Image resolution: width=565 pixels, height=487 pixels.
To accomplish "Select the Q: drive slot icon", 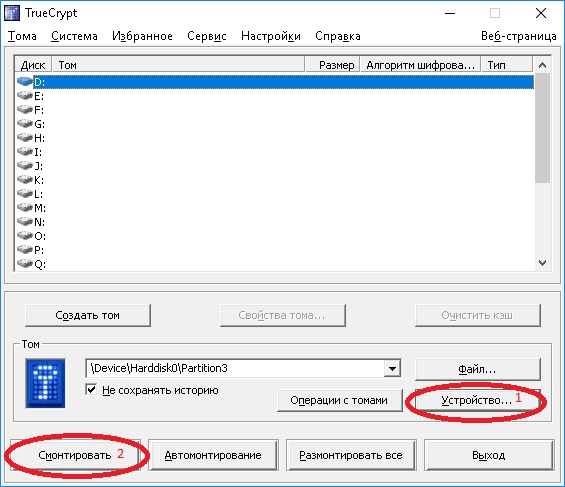I will pyautogui.click(x=25, y=264).
